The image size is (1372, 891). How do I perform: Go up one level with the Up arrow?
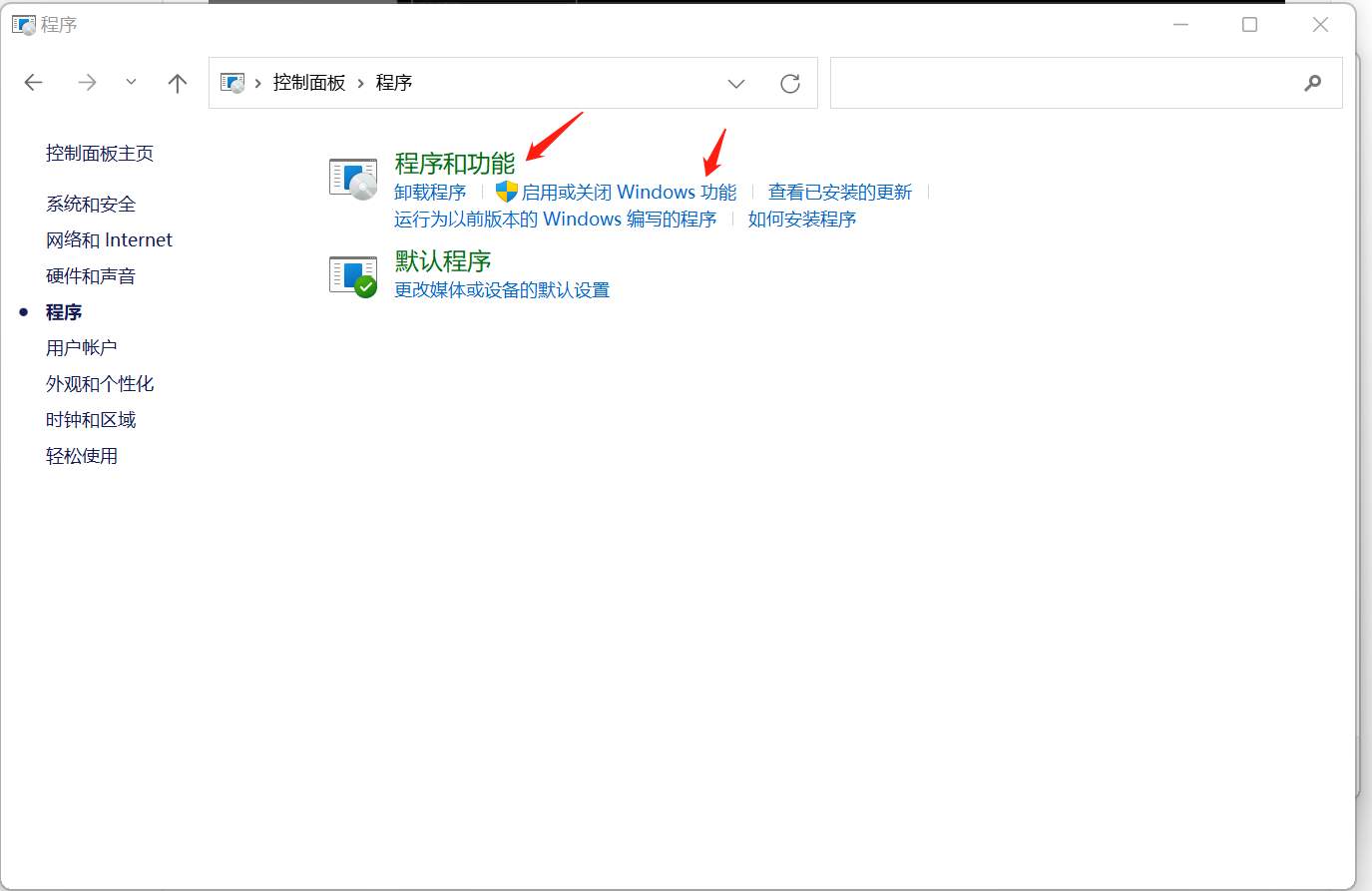[178, 83]
